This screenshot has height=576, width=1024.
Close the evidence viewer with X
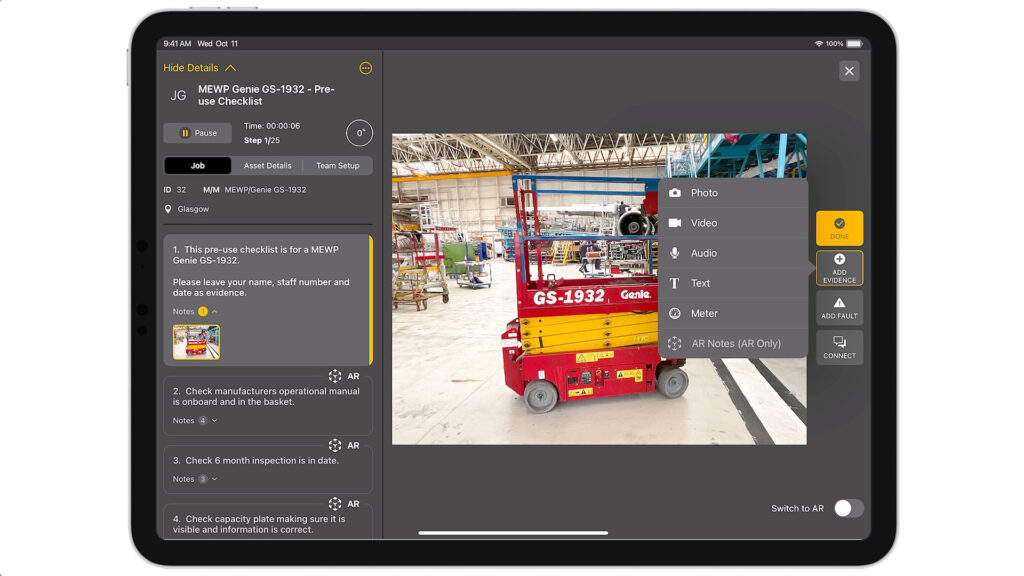849,71
